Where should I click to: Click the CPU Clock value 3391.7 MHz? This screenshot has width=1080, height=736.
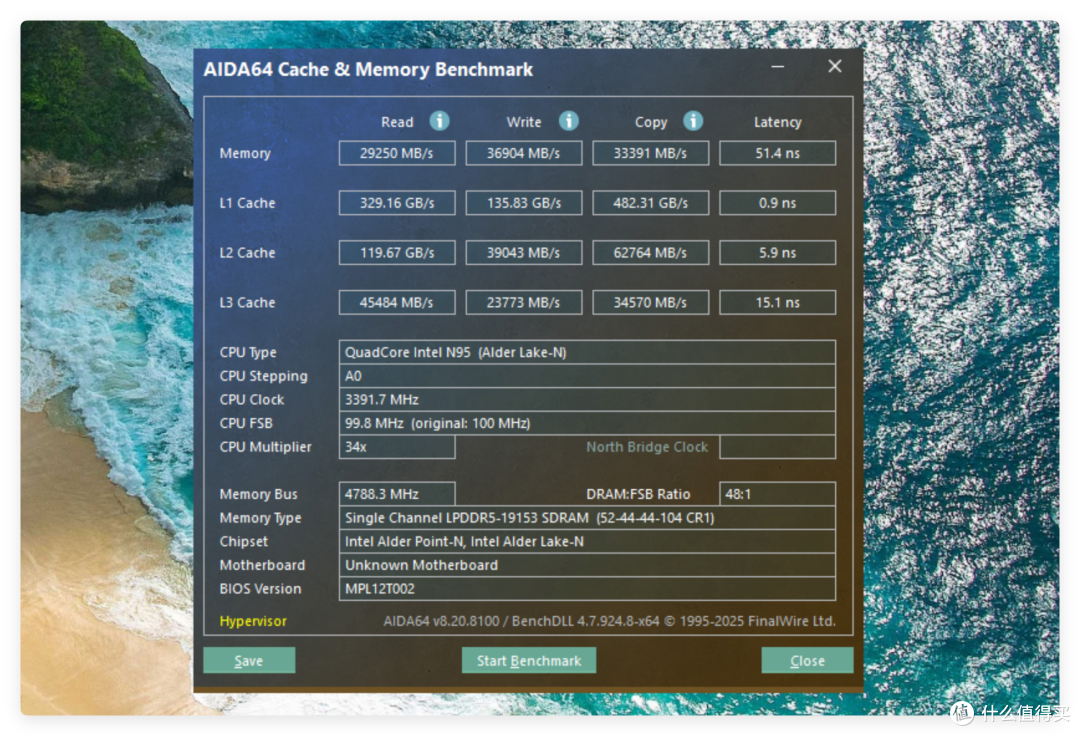(587, 399)
